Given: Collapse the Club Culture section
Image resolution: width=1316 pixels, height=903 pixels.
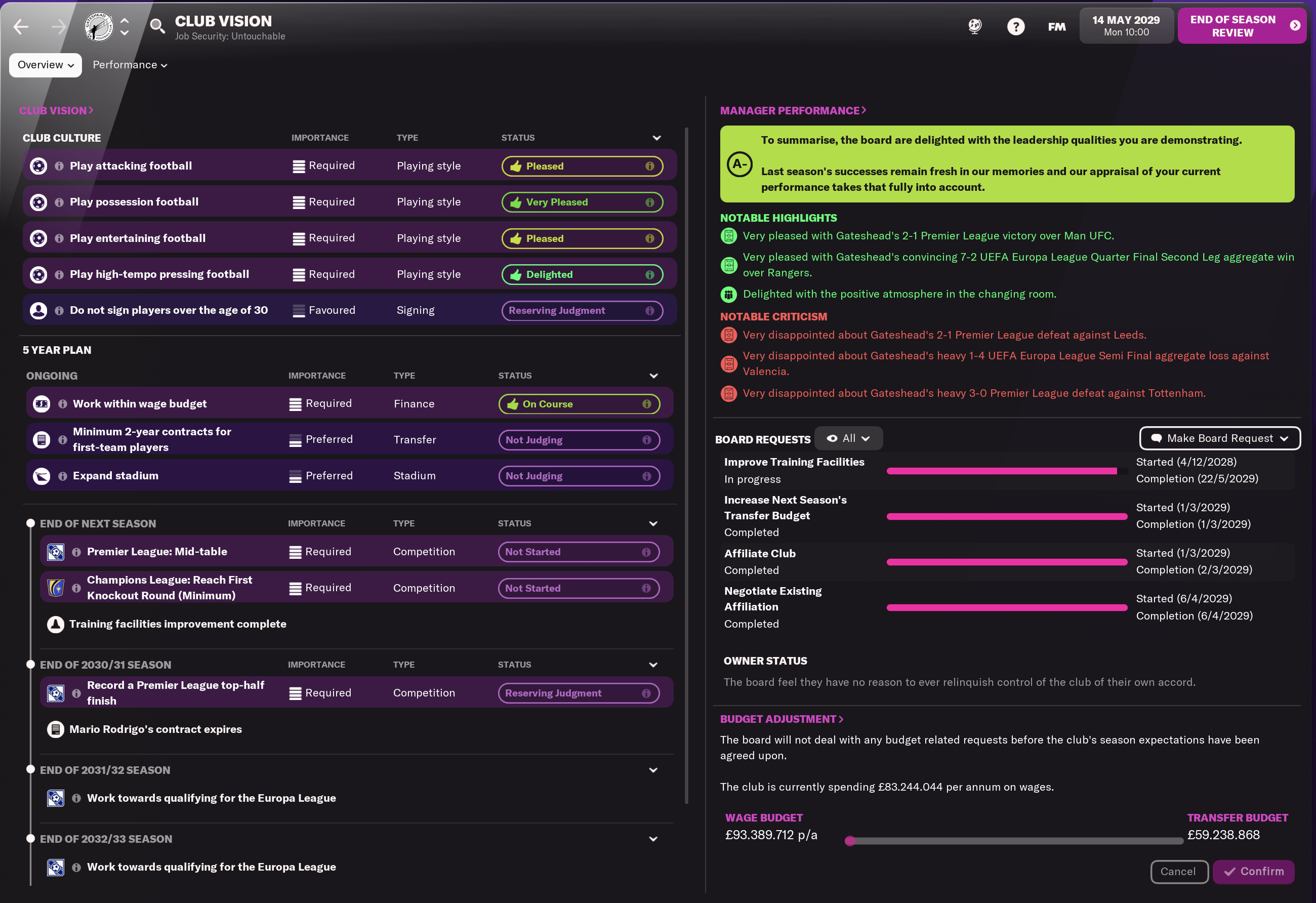Looking at the screenshot, I should pos(656,138).
